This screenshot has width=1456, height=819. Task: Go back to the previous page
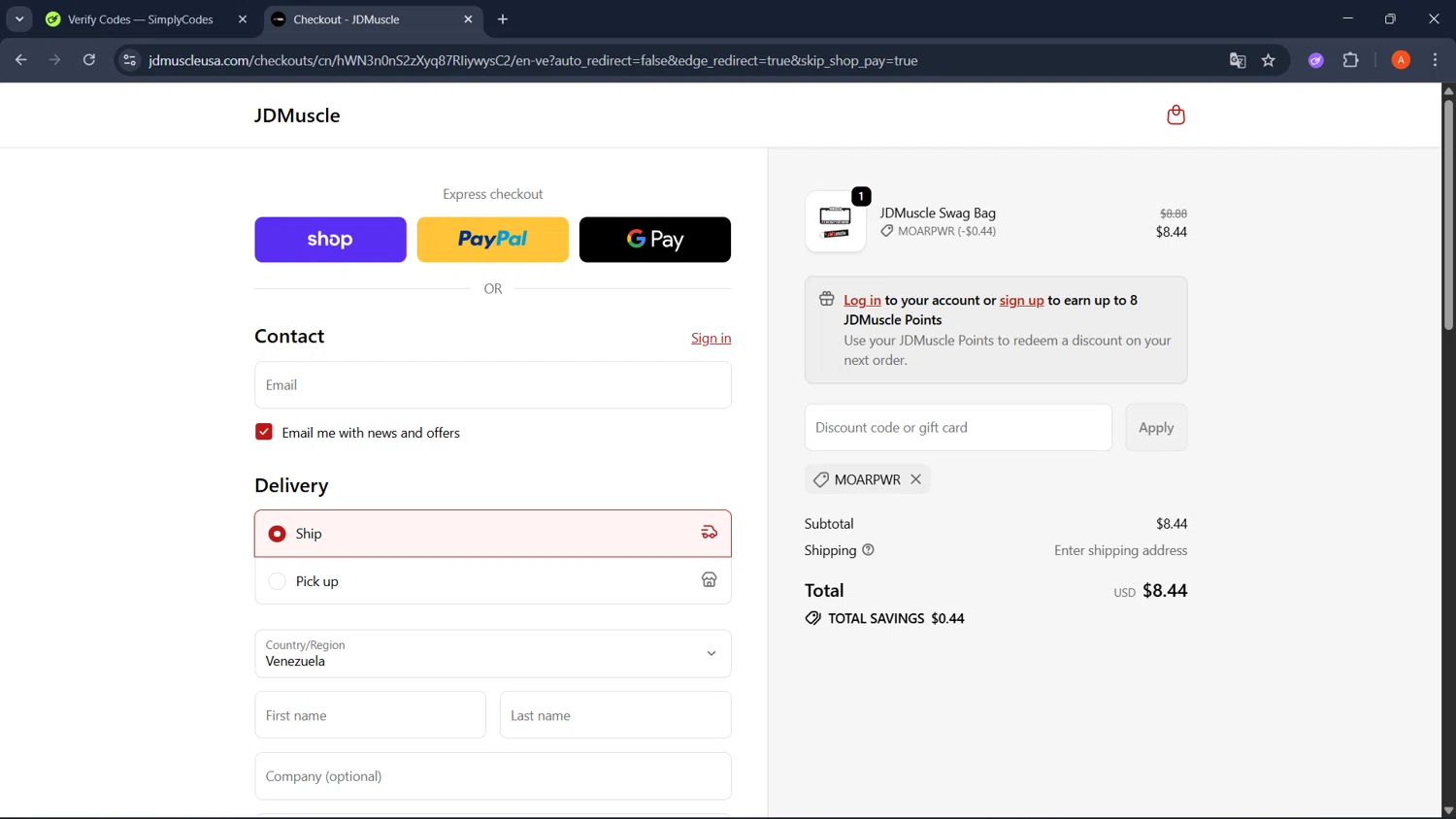pos(21,60)
